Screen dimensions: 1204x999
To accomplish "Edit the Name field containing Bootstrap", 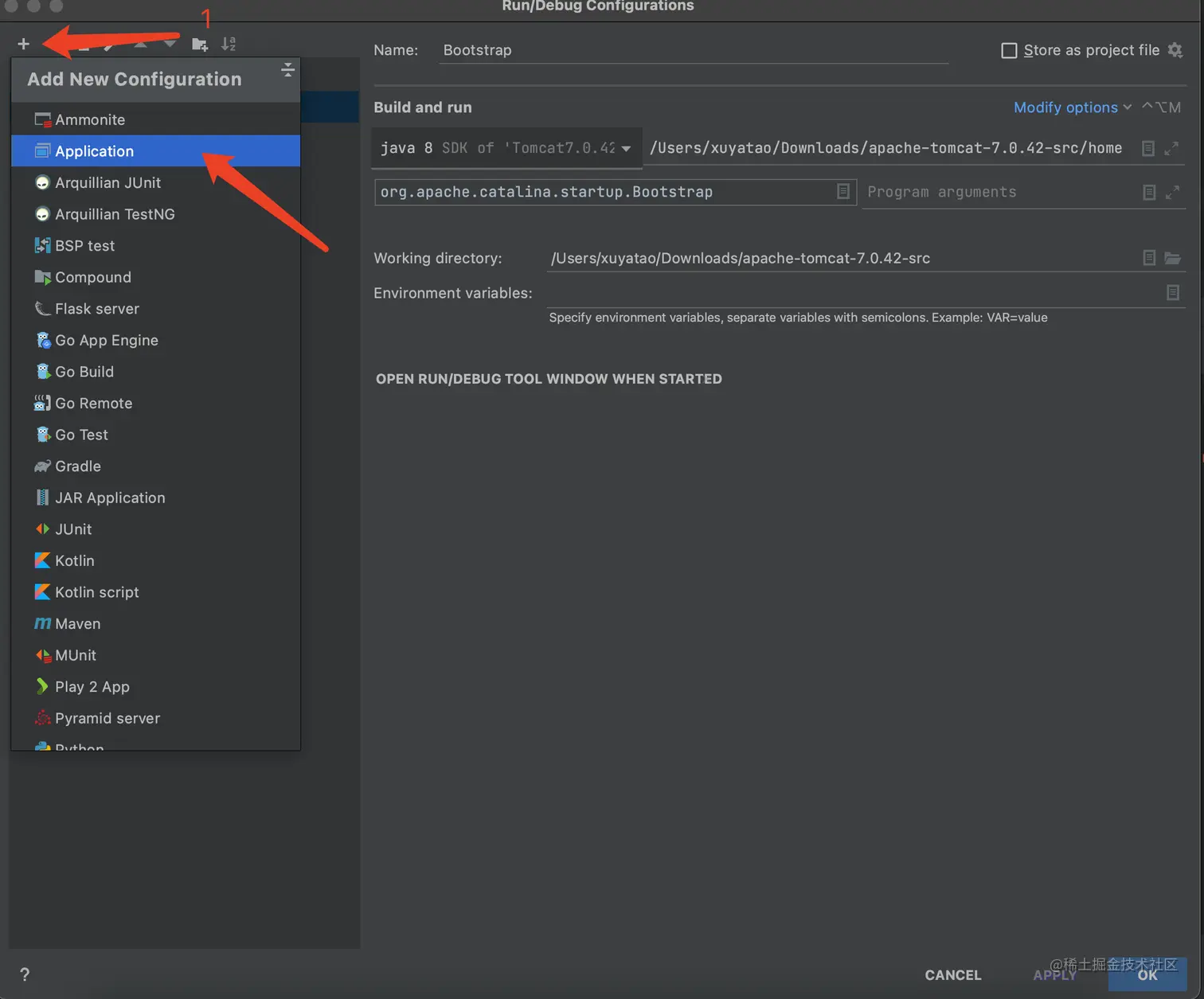I will 694,50.
